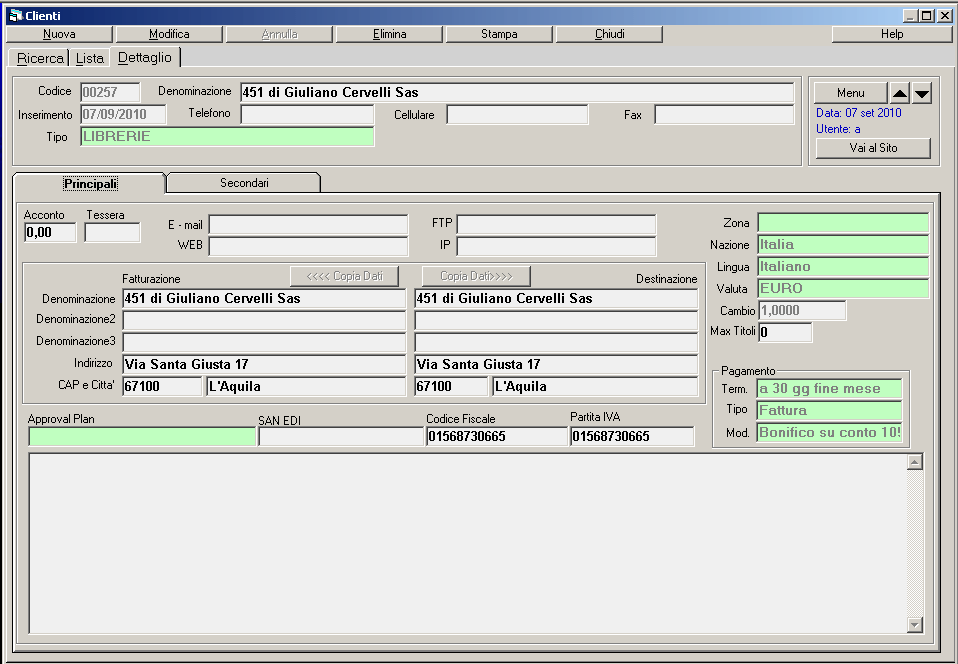Click the Vai al Sito button
This screenshot has height=664, width=958.
click(873, 148)
